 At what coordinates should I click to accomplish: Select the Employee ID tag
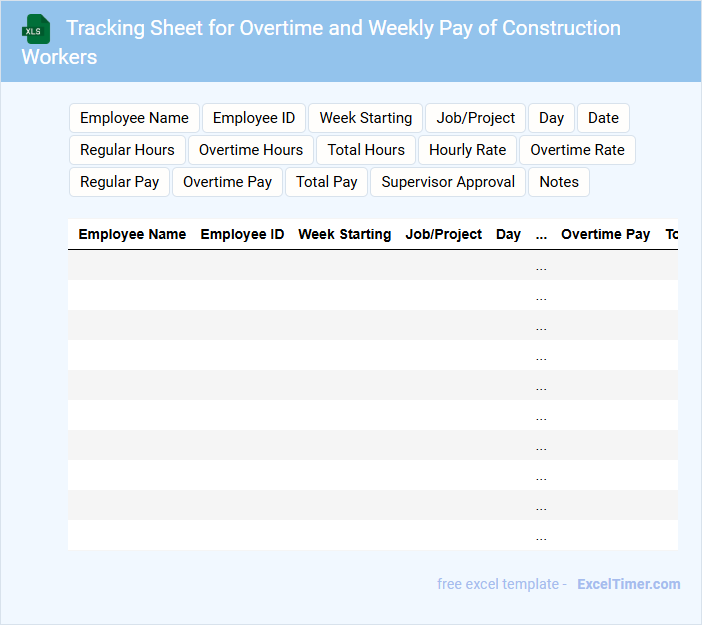[x=254, y=118]
